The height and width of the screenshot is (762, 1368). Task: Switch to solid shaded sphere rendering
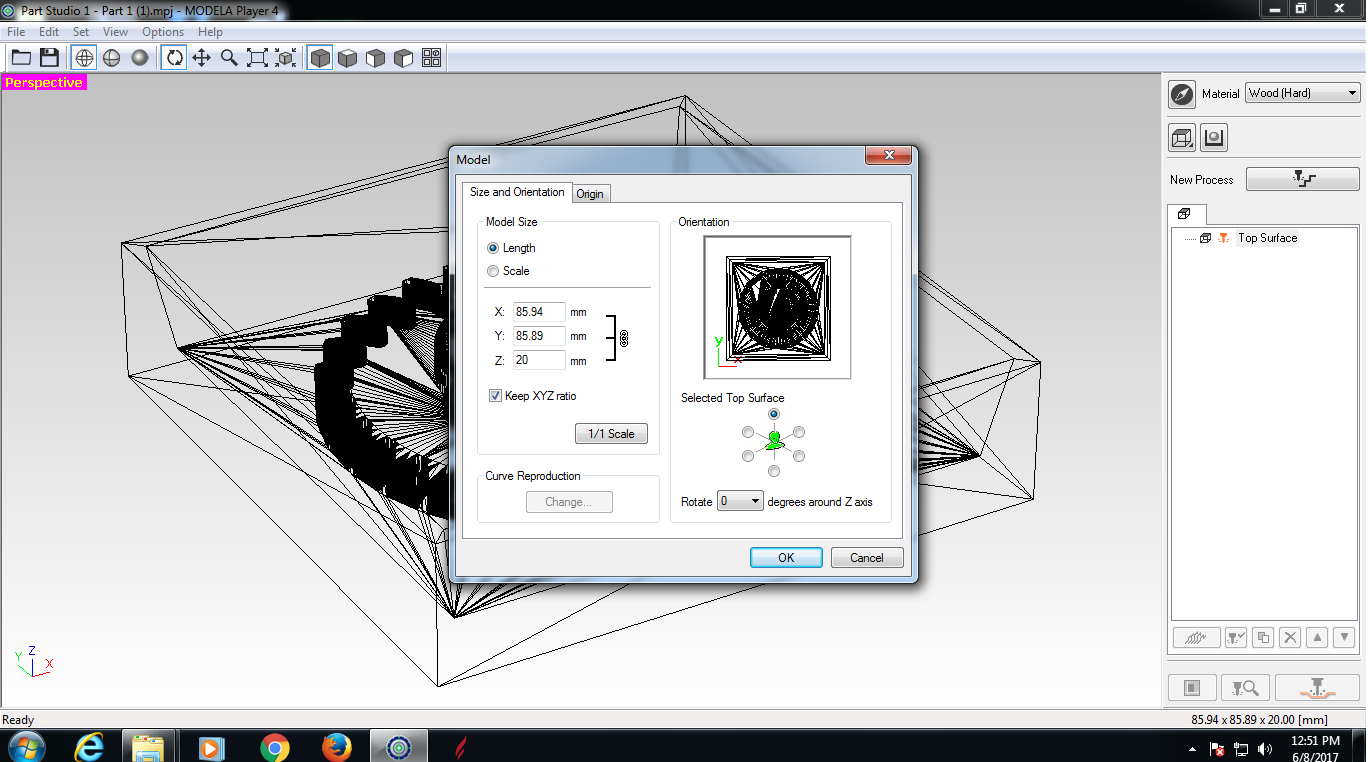(x=140, y=58)
